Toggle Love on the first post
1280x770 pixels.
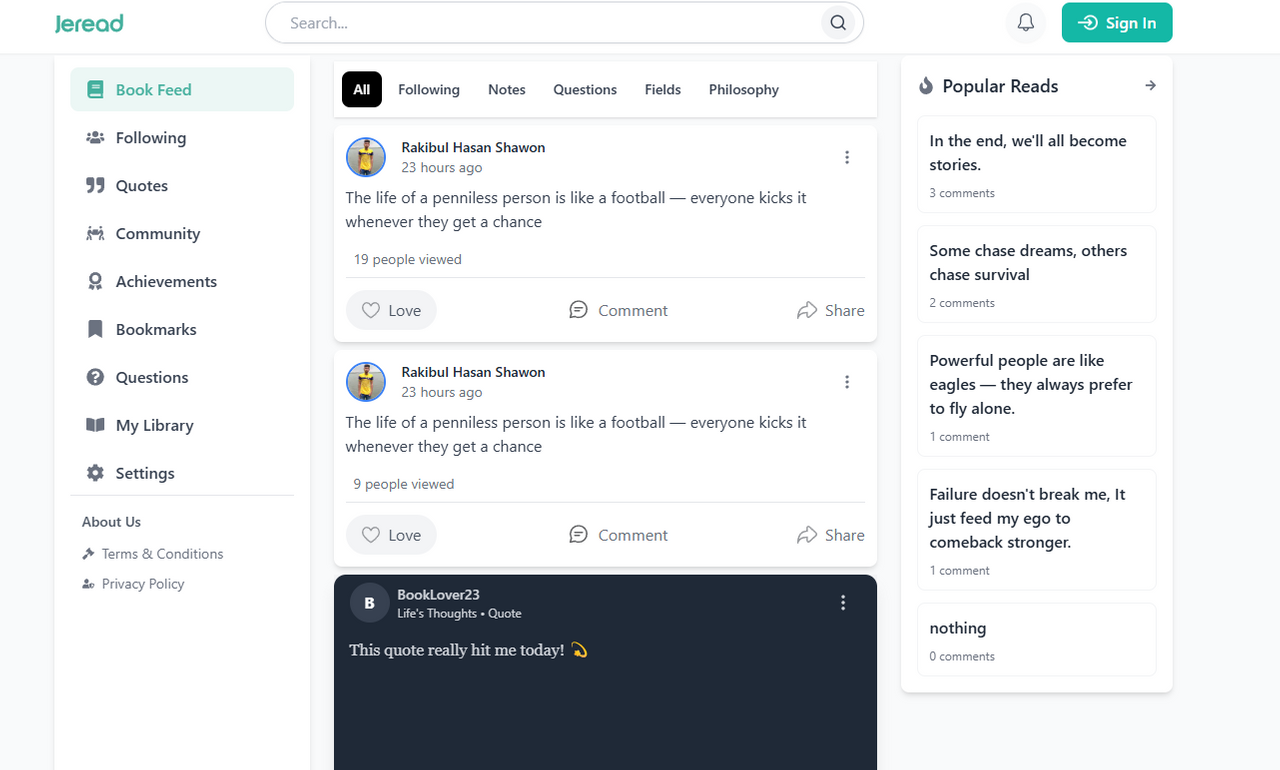click(391, 311)
